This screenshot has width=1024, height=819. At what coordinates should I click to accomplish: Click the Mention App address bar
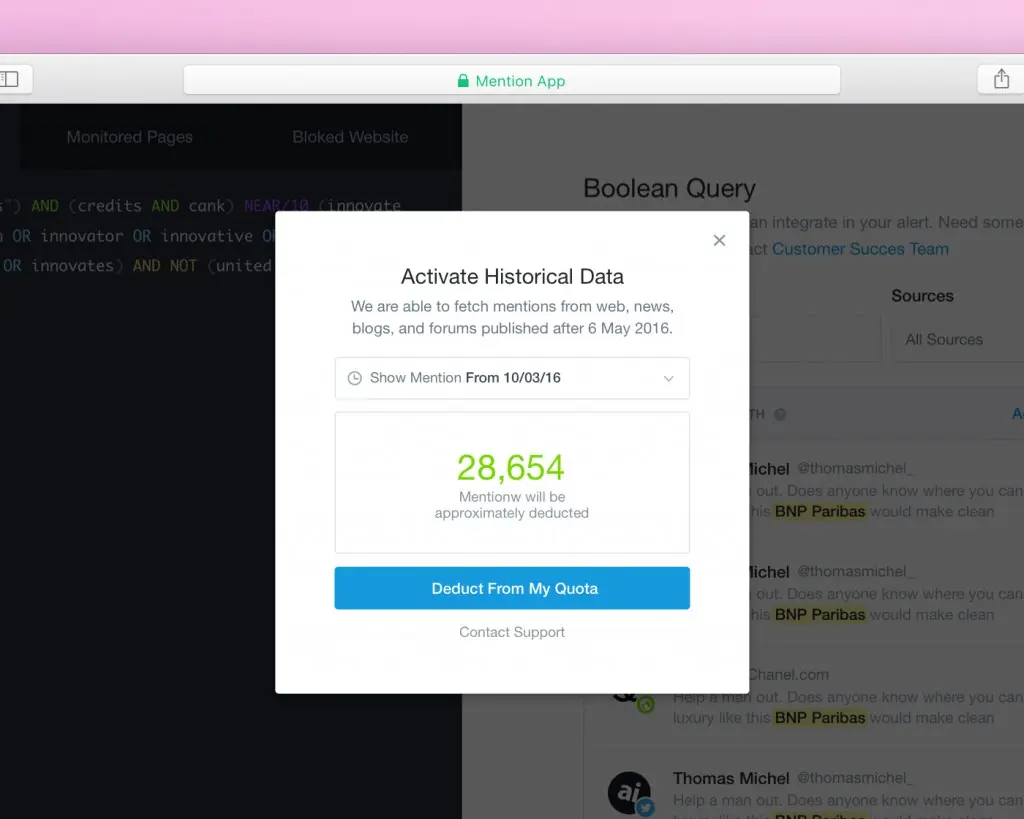511,81
